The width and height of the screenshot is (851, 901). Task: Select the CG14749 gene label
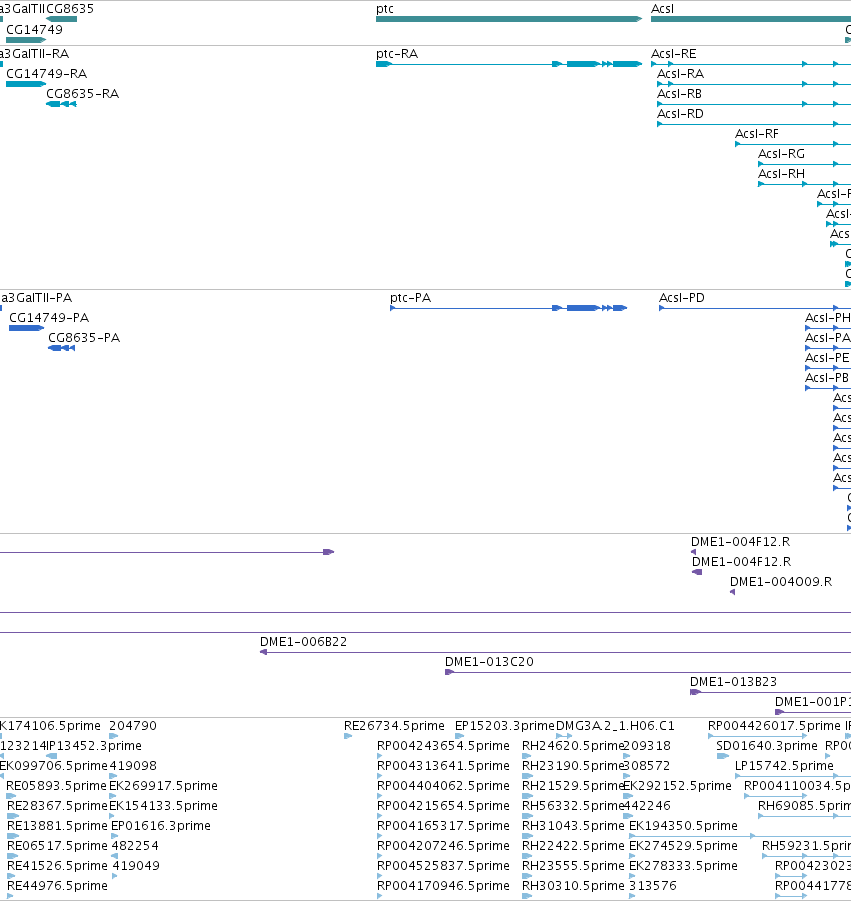(34, 30)
